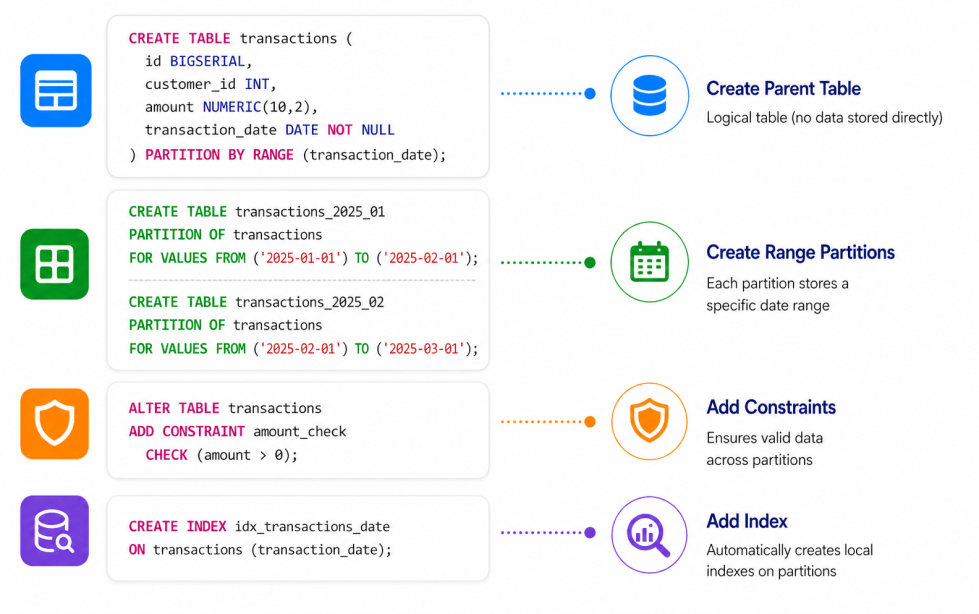This screenshot has width=979, height=614.
Task: Click the 'Create Range Partitions' heading
Action: coord(800,252)
